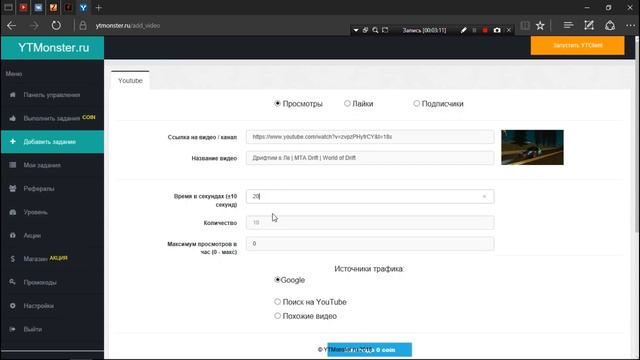Open the browser more options menu

tap(630, 25)
